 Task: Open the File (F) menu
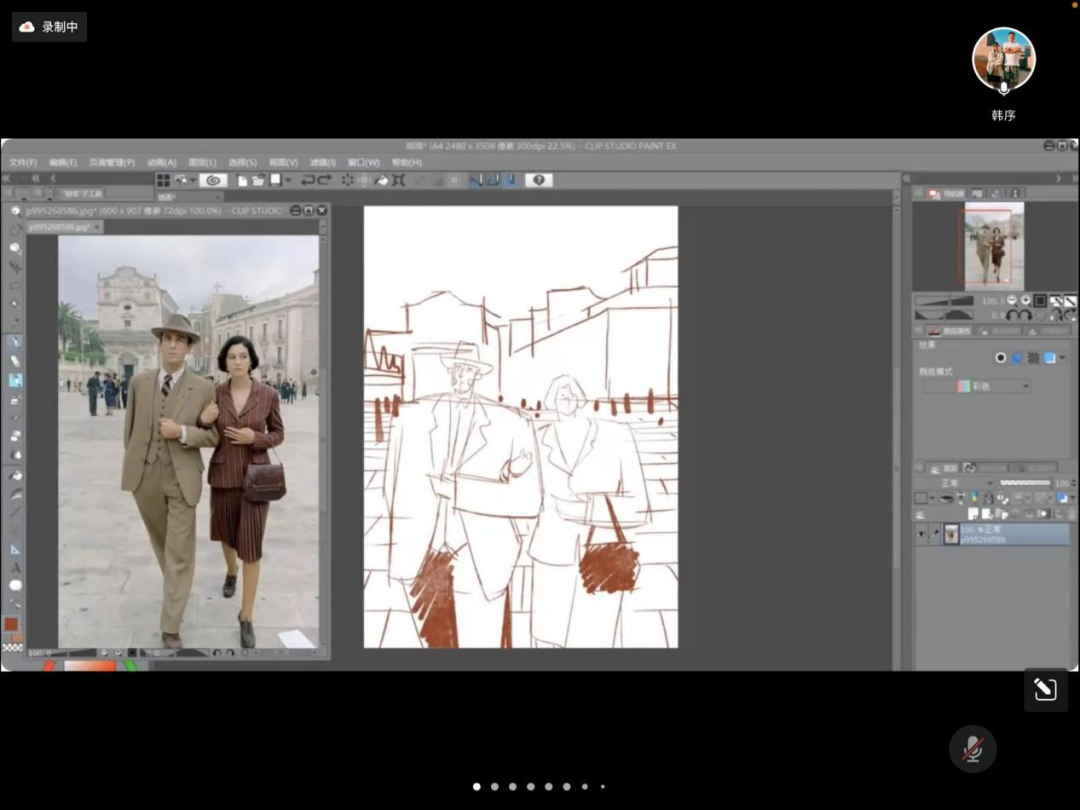(x=23, y=162)
